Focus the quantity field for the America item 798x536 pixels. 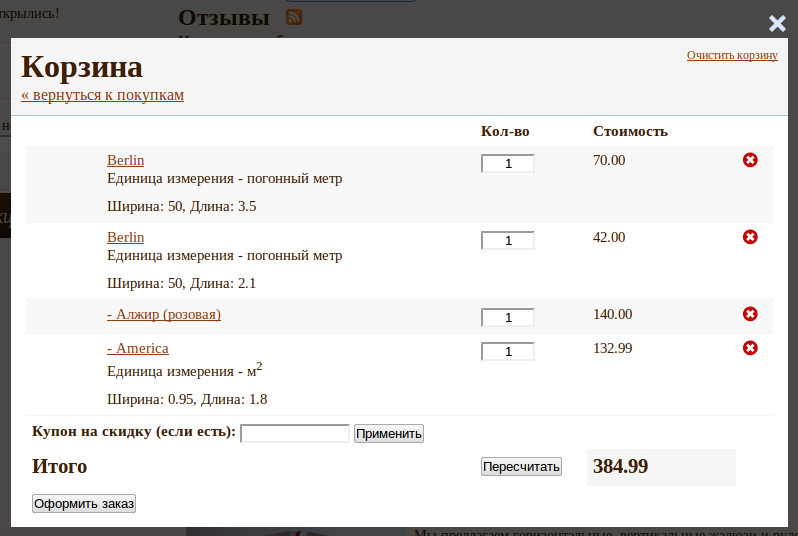pos(508,351)
